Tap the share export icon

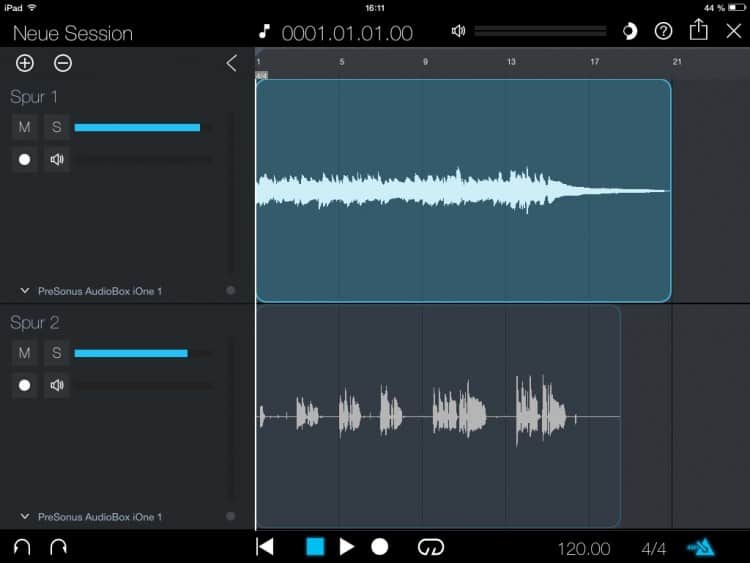(x=698, y=31)
